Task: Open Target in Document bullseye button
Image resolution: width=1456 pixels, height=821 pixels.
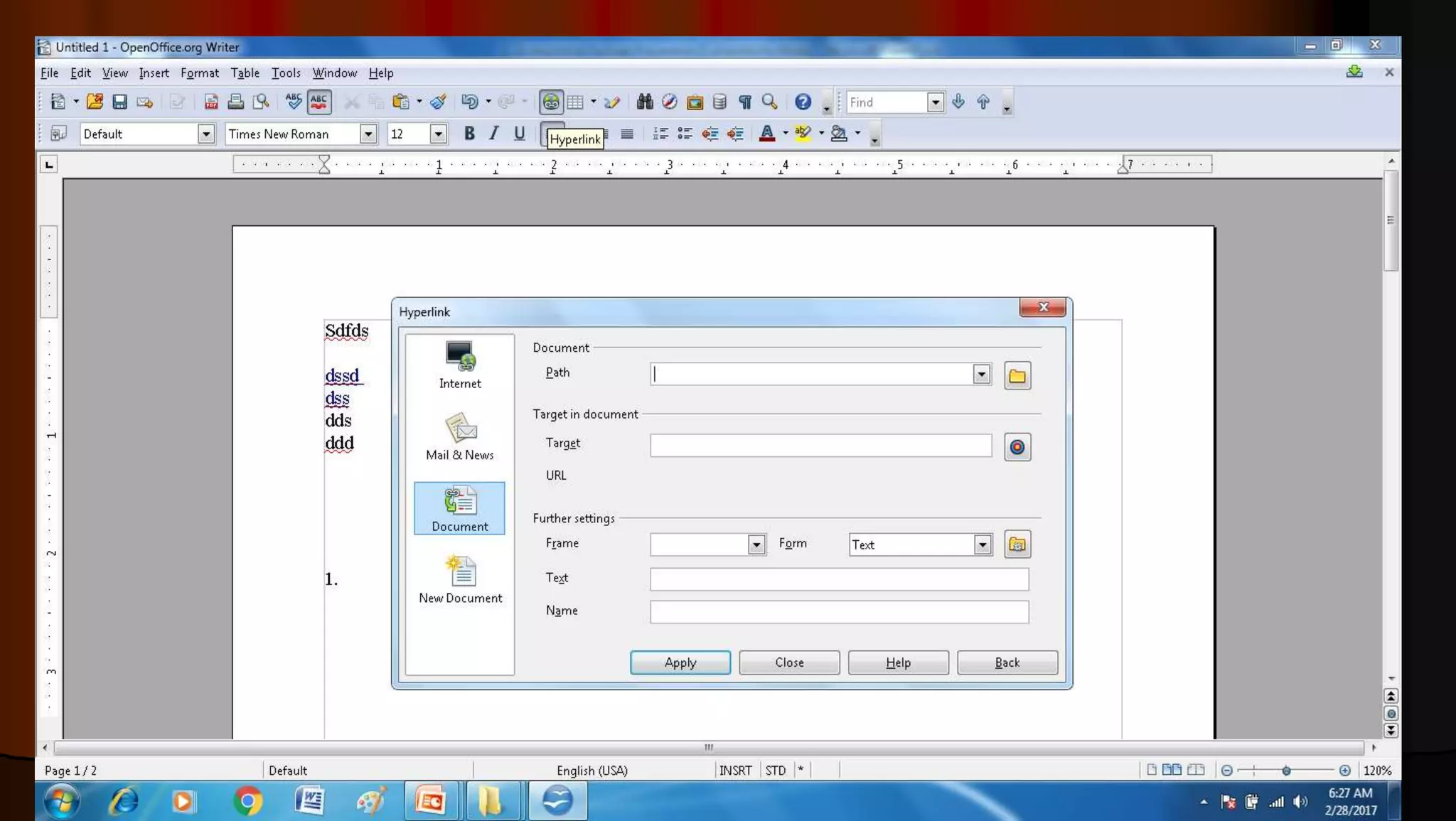Action: tap(1017, 447)
